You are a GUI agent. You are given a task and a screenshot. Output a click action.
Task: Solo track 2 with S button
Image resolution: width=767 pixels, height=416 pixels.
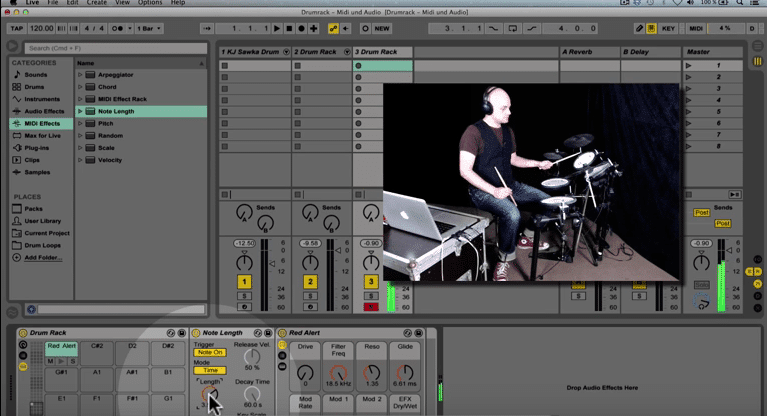pyautogui.click(x=310, y=296)
